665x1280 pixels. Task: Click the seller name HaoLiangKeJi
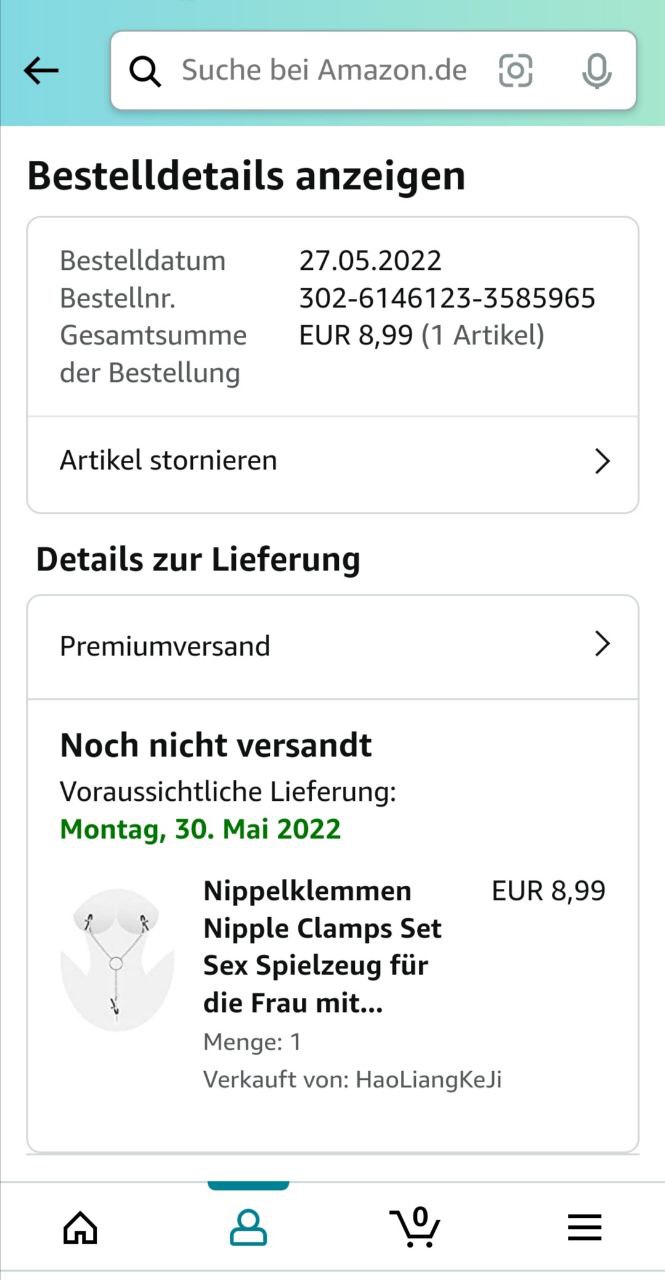(x=428, y=1080)
